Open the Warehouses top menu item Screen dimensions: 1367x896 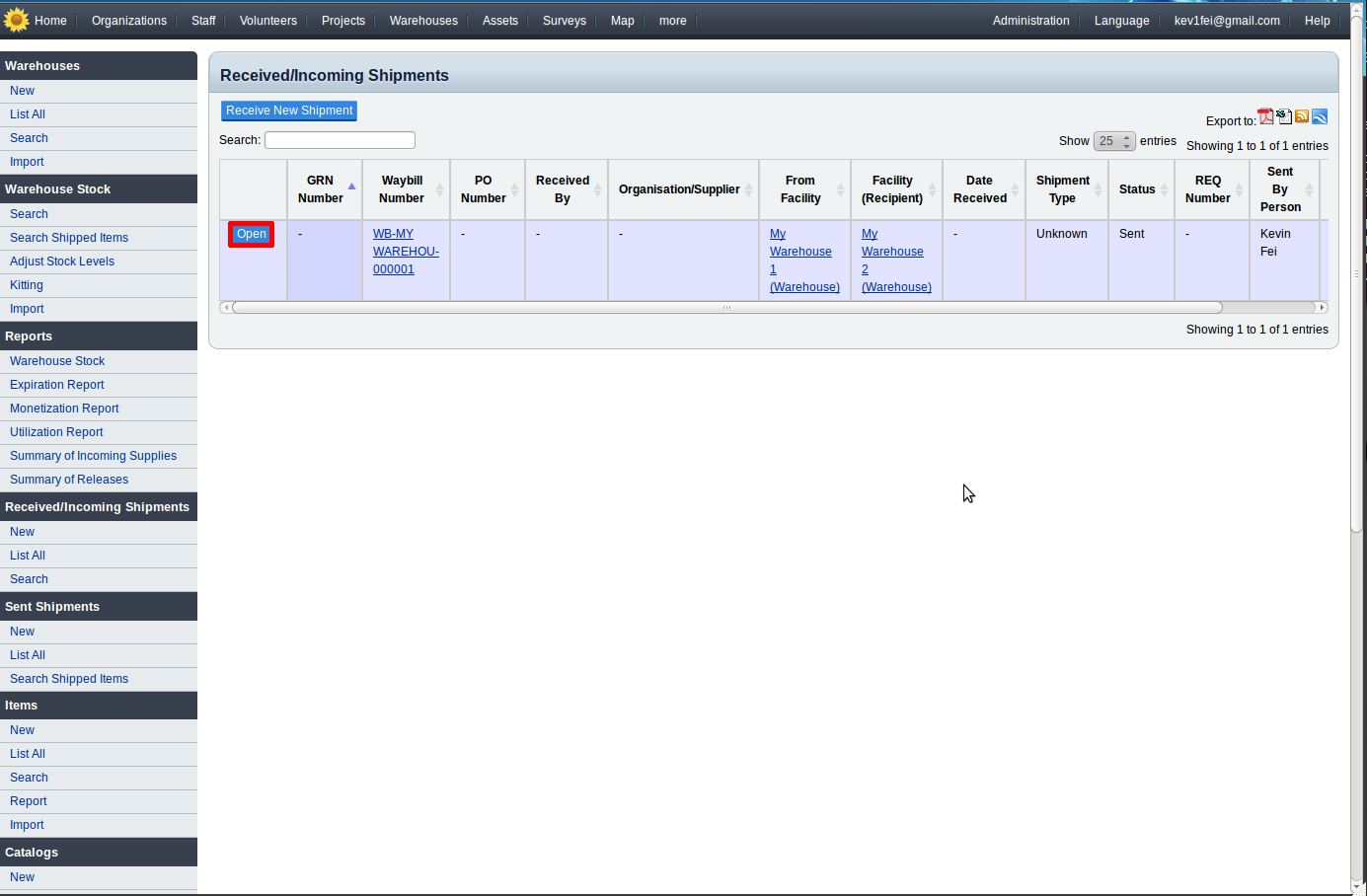pos(423,21)
